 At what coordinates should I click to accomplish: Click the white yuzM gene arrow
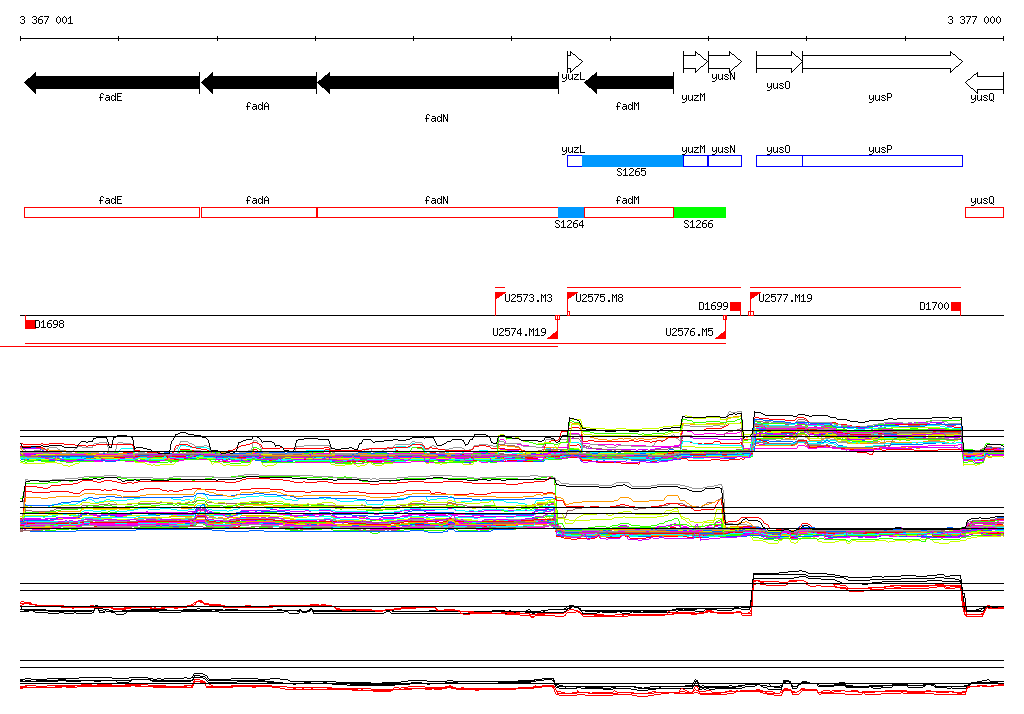pyautogui.click(x=695, y=62)
